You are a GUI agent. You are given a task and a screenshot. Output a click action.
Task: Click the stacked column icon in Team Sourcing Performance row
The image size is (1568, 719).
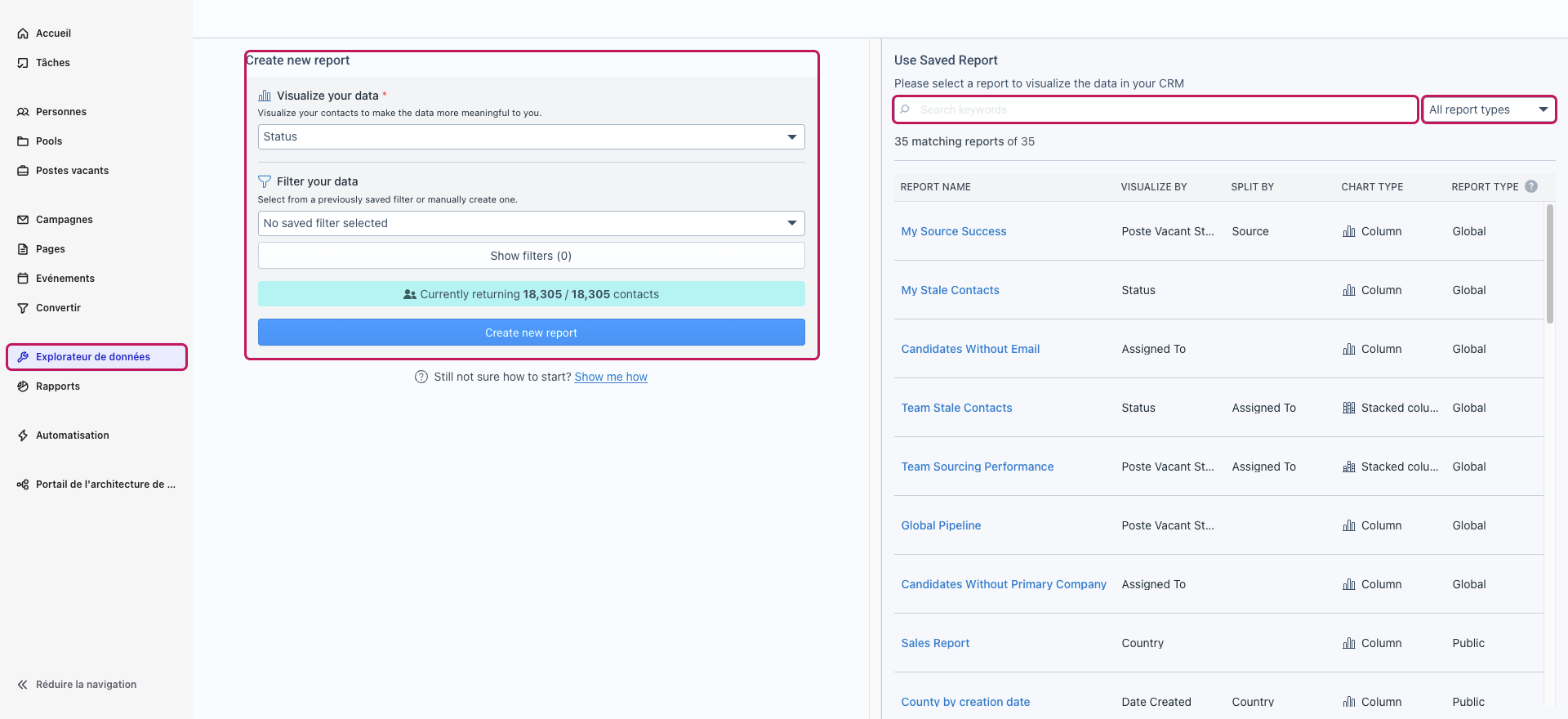pyautogui.click(x=1349, y=467)
